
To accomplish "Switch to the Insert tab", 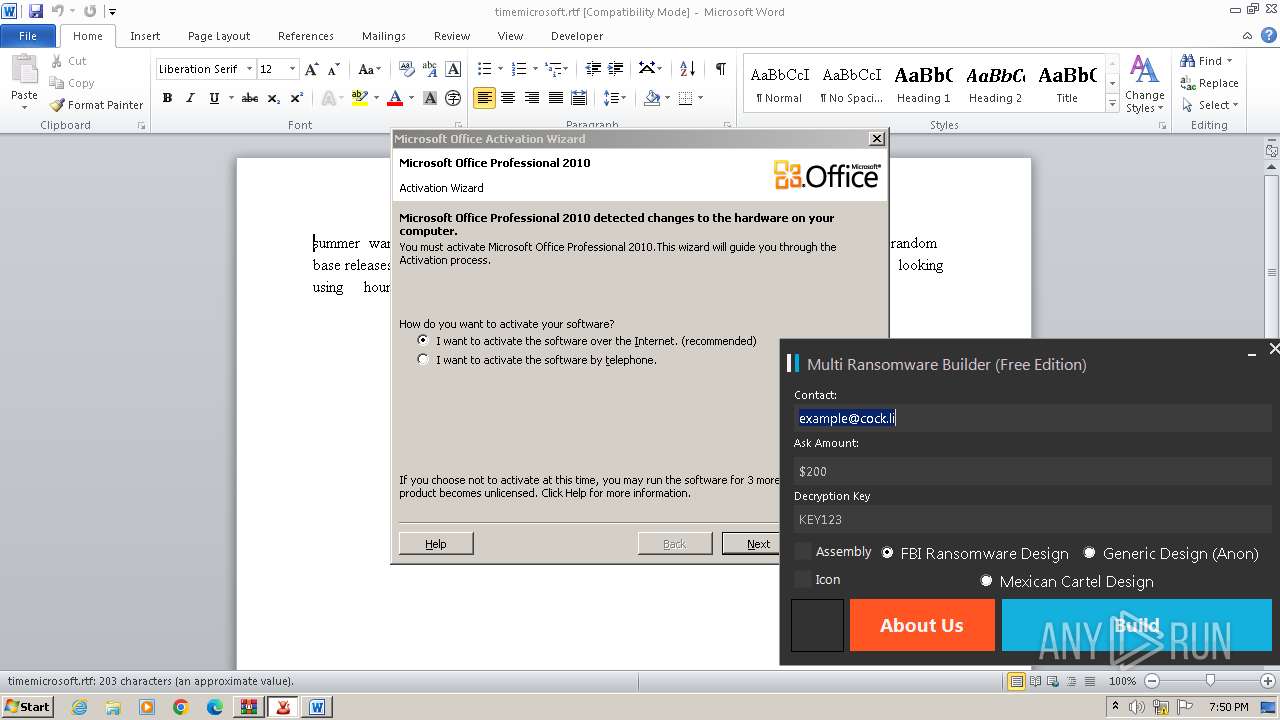I will tap(145, 36).
